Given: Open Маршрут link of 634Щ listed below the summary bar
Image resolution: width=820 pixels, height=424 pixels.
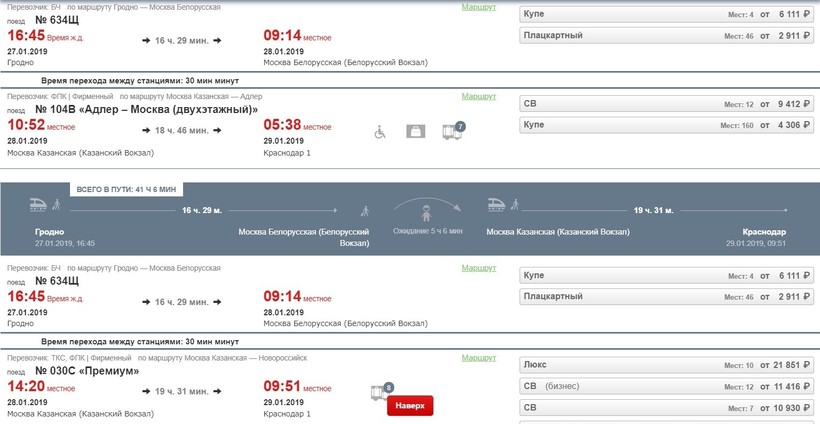Looking at the screenshot, I should [x=479, y=268].
